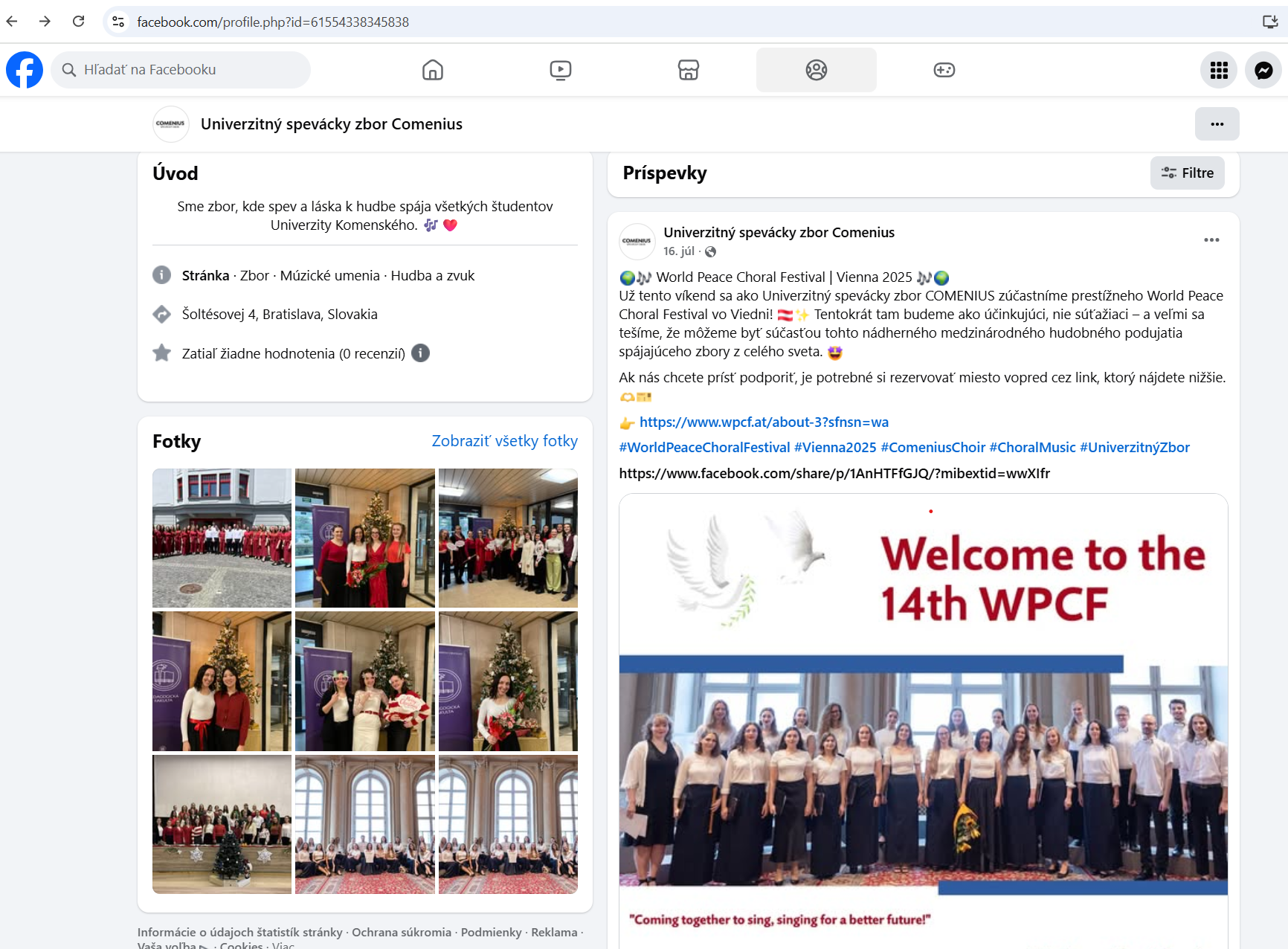Click the #WorldPeaceChoralFestival hashtag
The image size is (1288, 949).
(x=703, y=448)
